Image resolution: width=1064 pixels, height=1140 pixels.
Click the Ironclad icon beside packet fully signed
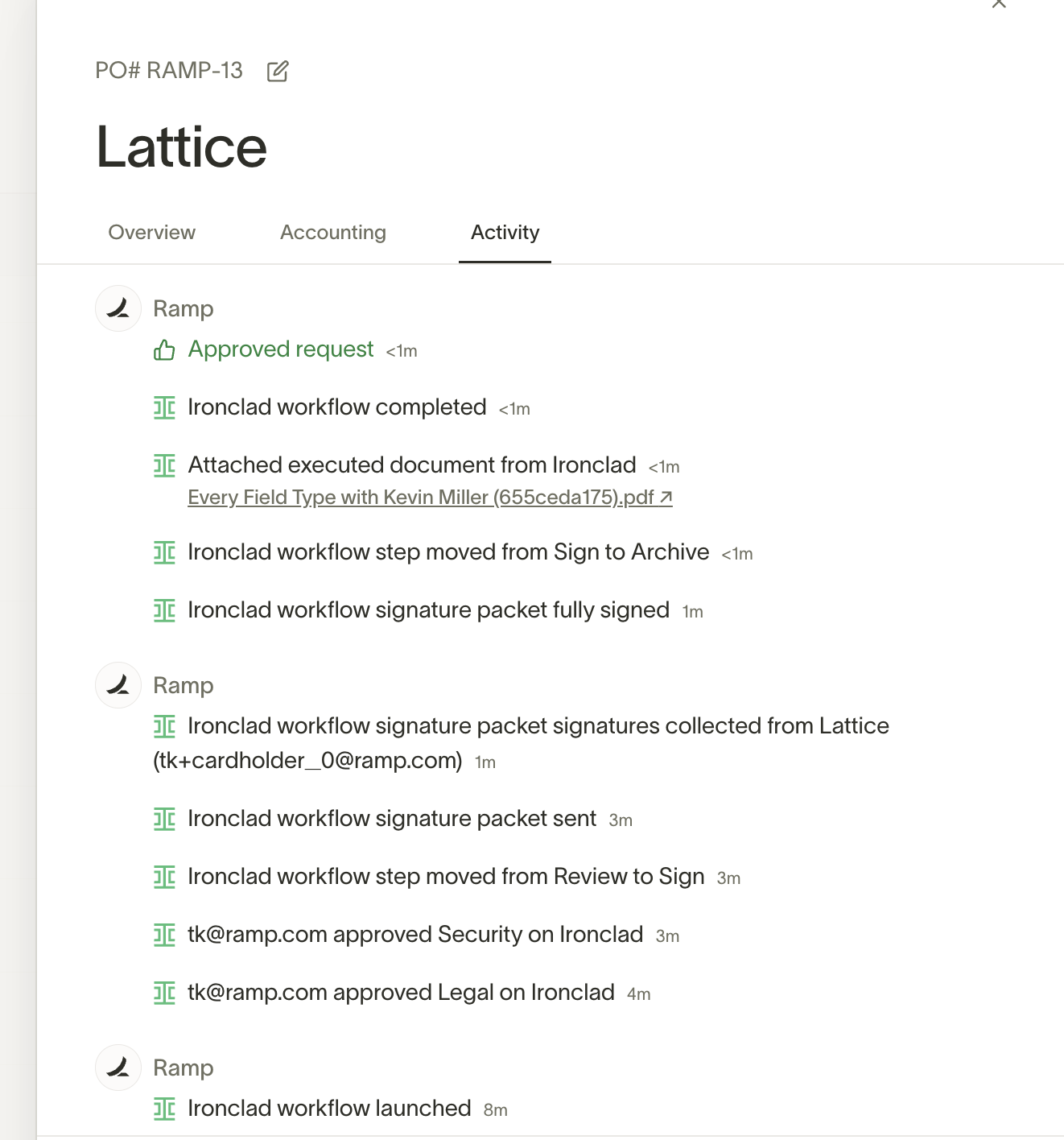click(164, 611)
